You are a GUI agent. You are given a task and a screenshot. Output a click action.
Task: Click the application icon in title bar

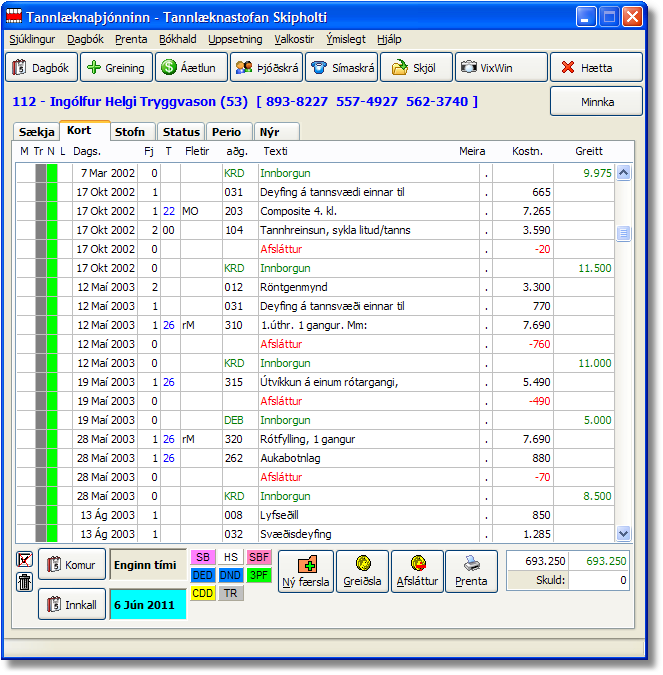tap(14, 16)
